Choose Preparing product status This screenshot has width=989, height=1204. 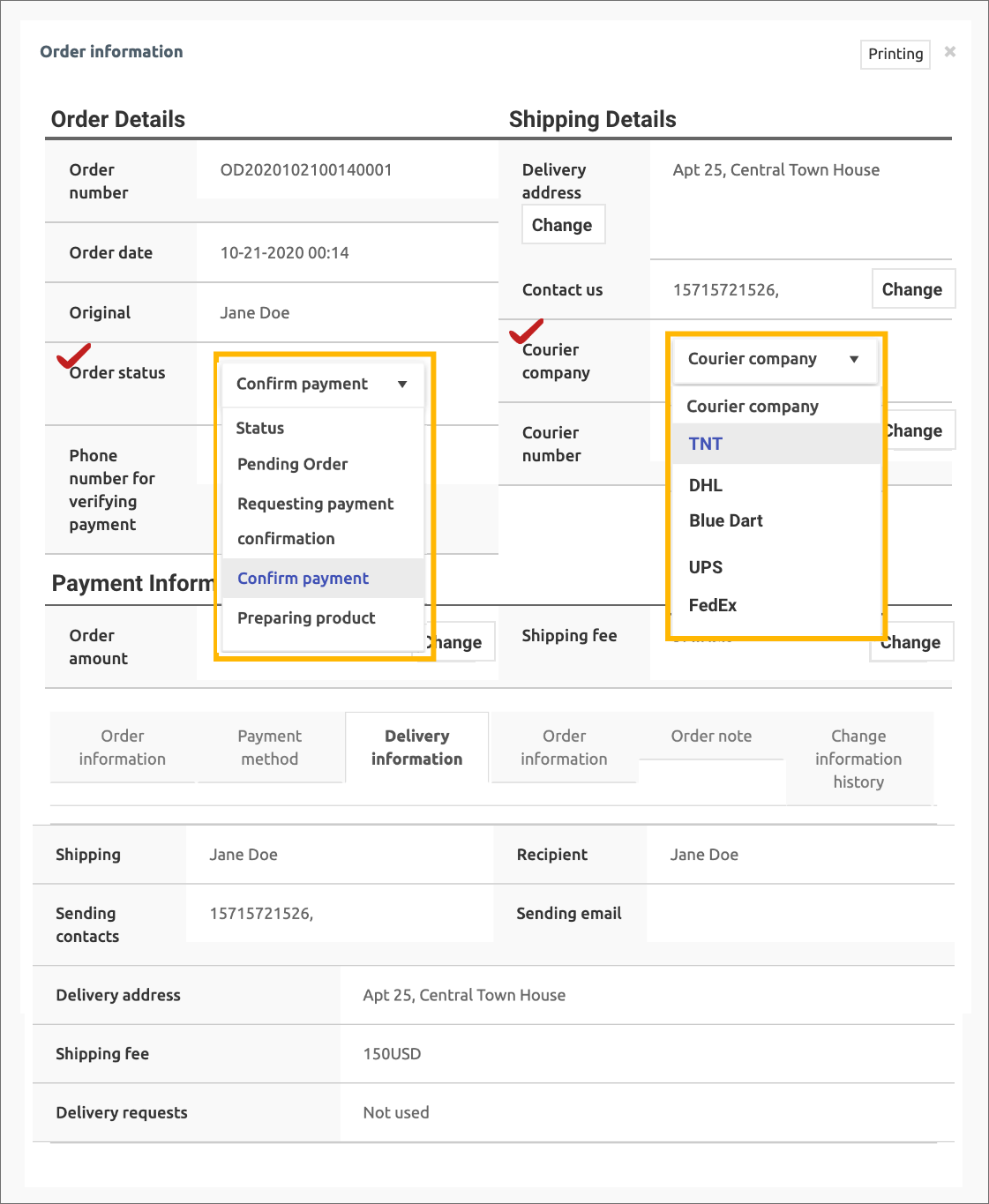[306, 618]
